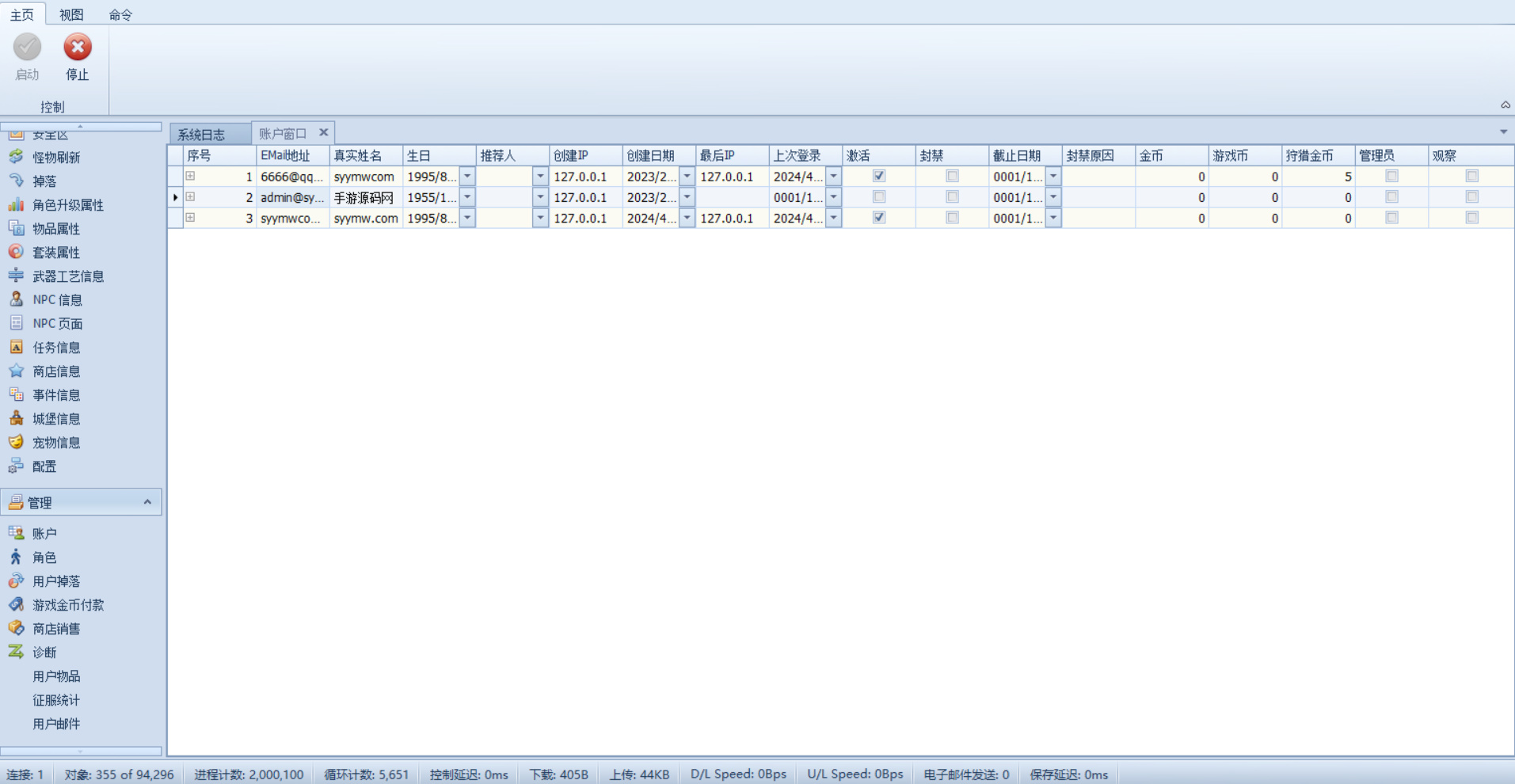Open 商店销售 icon
Viewport: 1515px width, 784px height.
16,628
